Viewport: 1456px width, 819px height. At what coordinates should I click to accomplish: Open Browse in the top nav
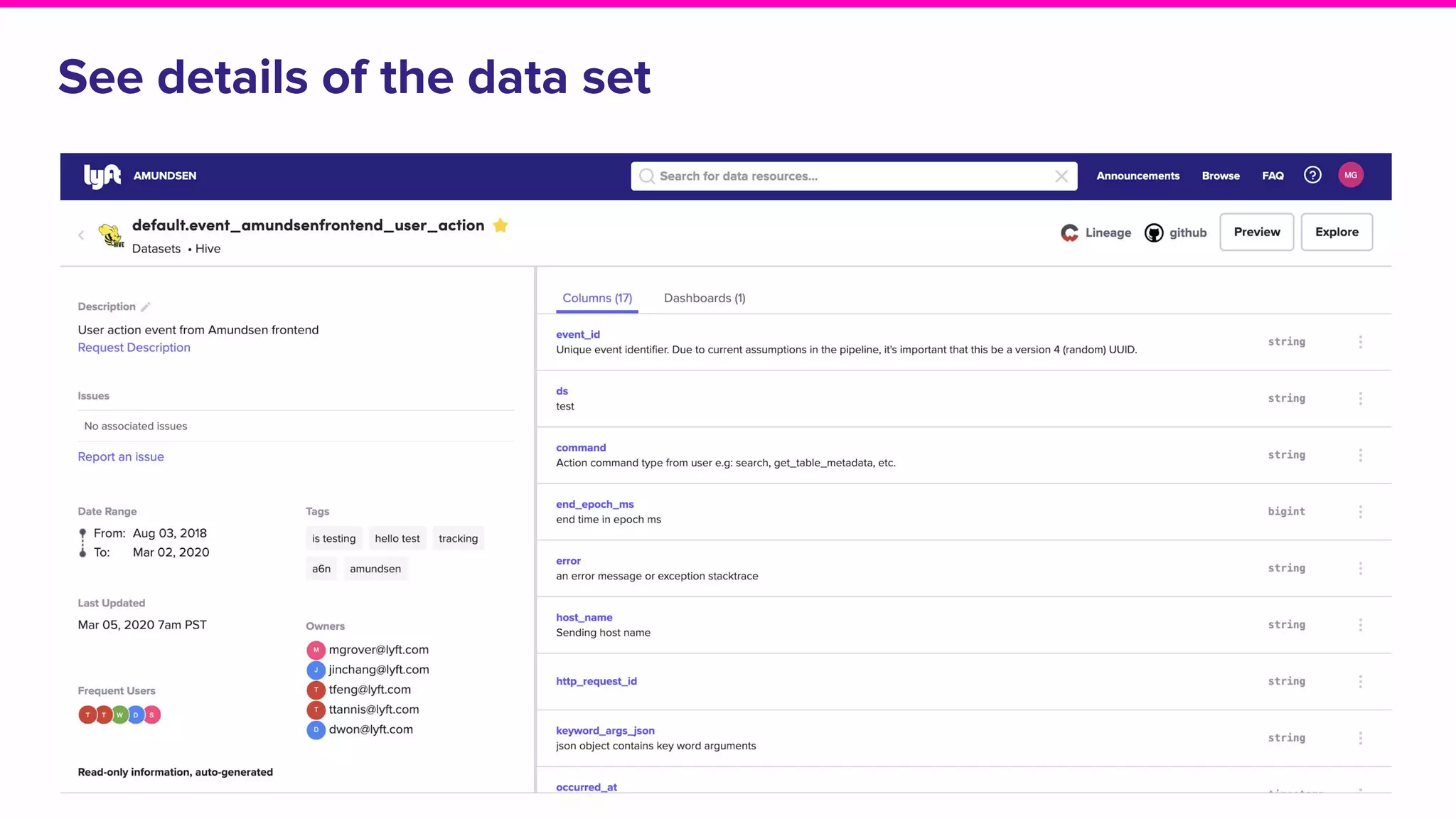[1221, 176]
